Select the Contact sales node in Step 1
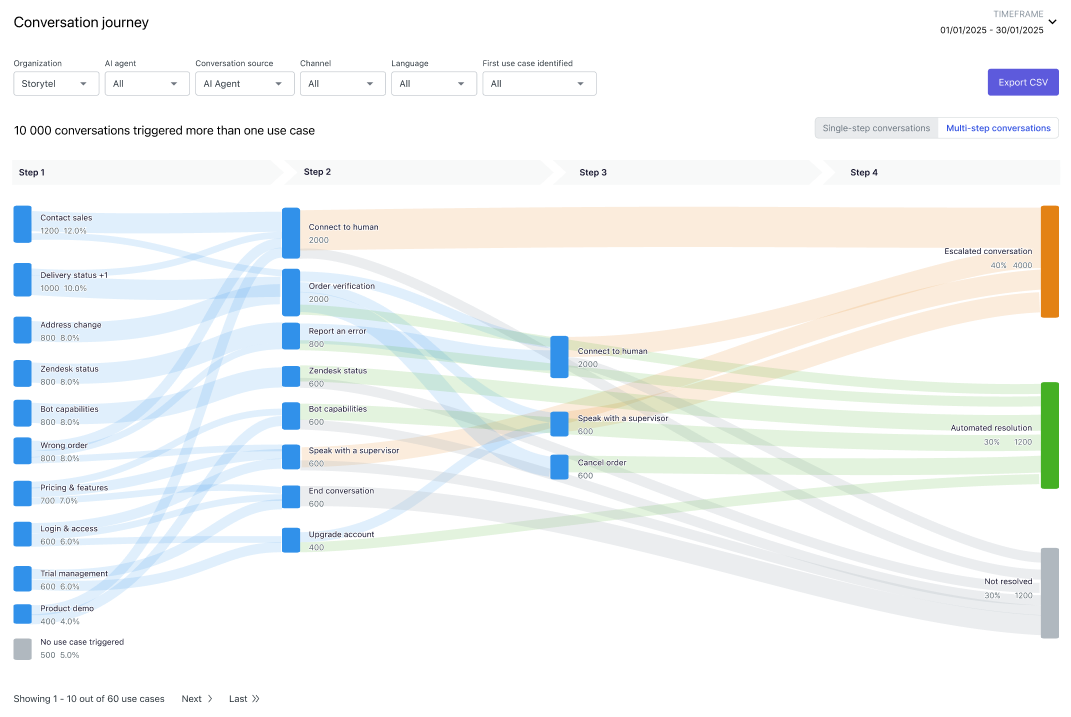 (22, 224)
